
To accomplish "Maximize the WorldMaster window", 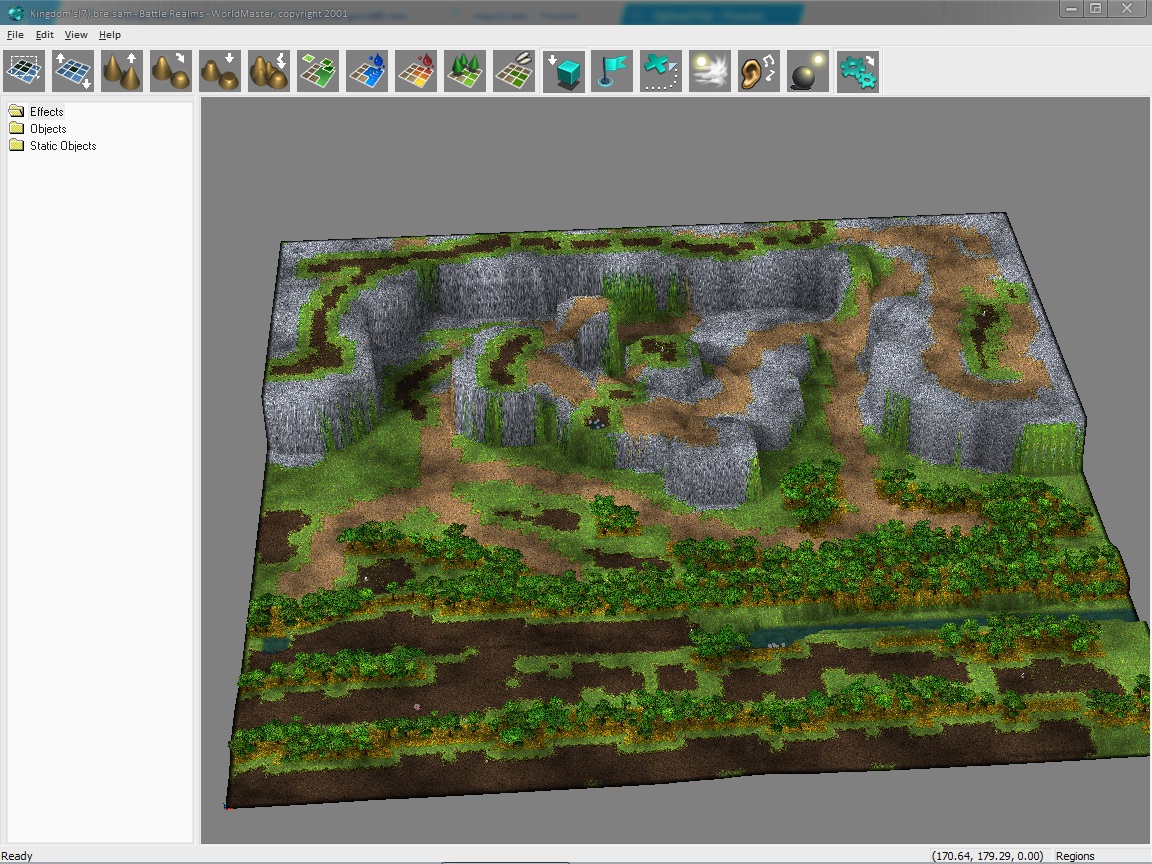I will pos(1095,9).
